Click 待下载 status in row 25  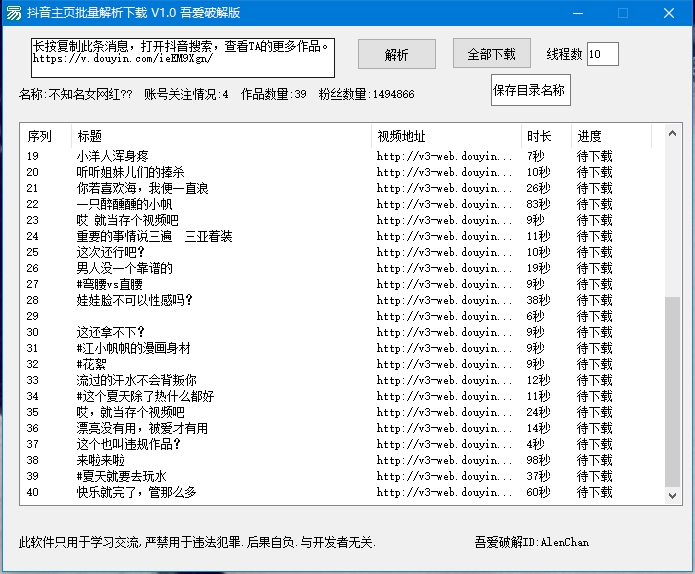(594, 252)
